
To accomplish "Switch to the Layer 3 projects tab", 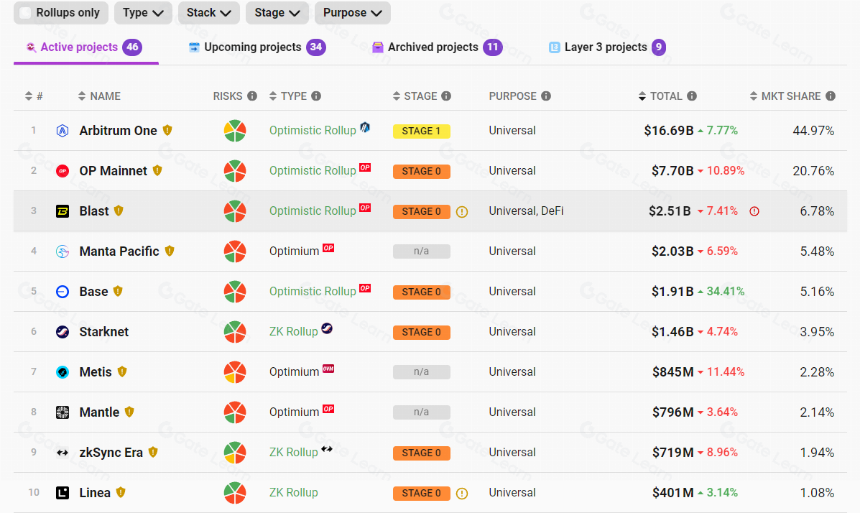I will (607, 47).
